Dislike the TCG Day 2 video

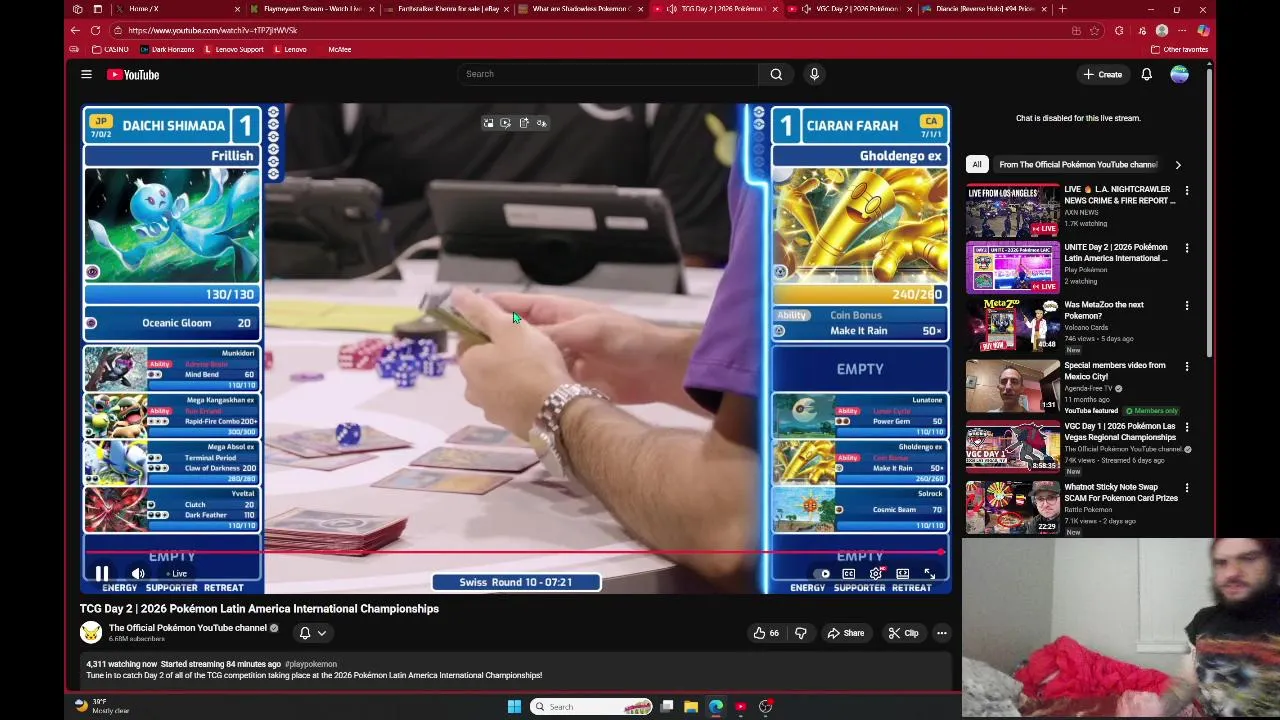(800, 633)
